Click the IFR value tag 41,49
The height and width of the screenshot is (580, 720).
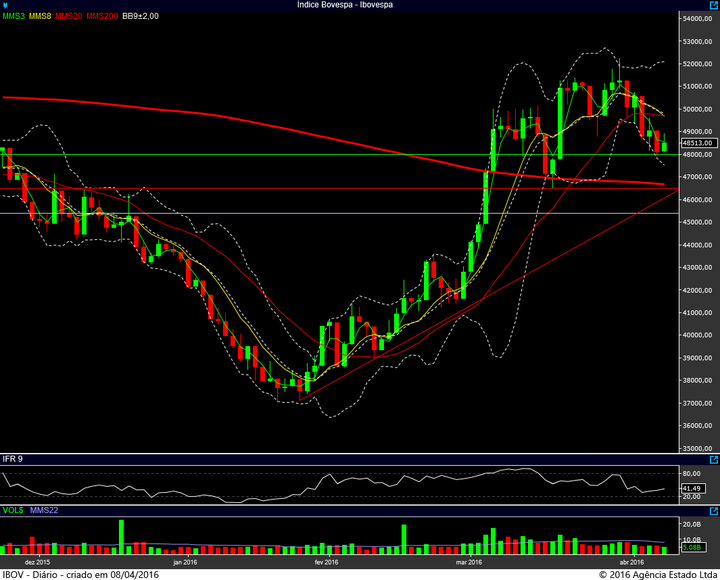(x=692, y=488)
